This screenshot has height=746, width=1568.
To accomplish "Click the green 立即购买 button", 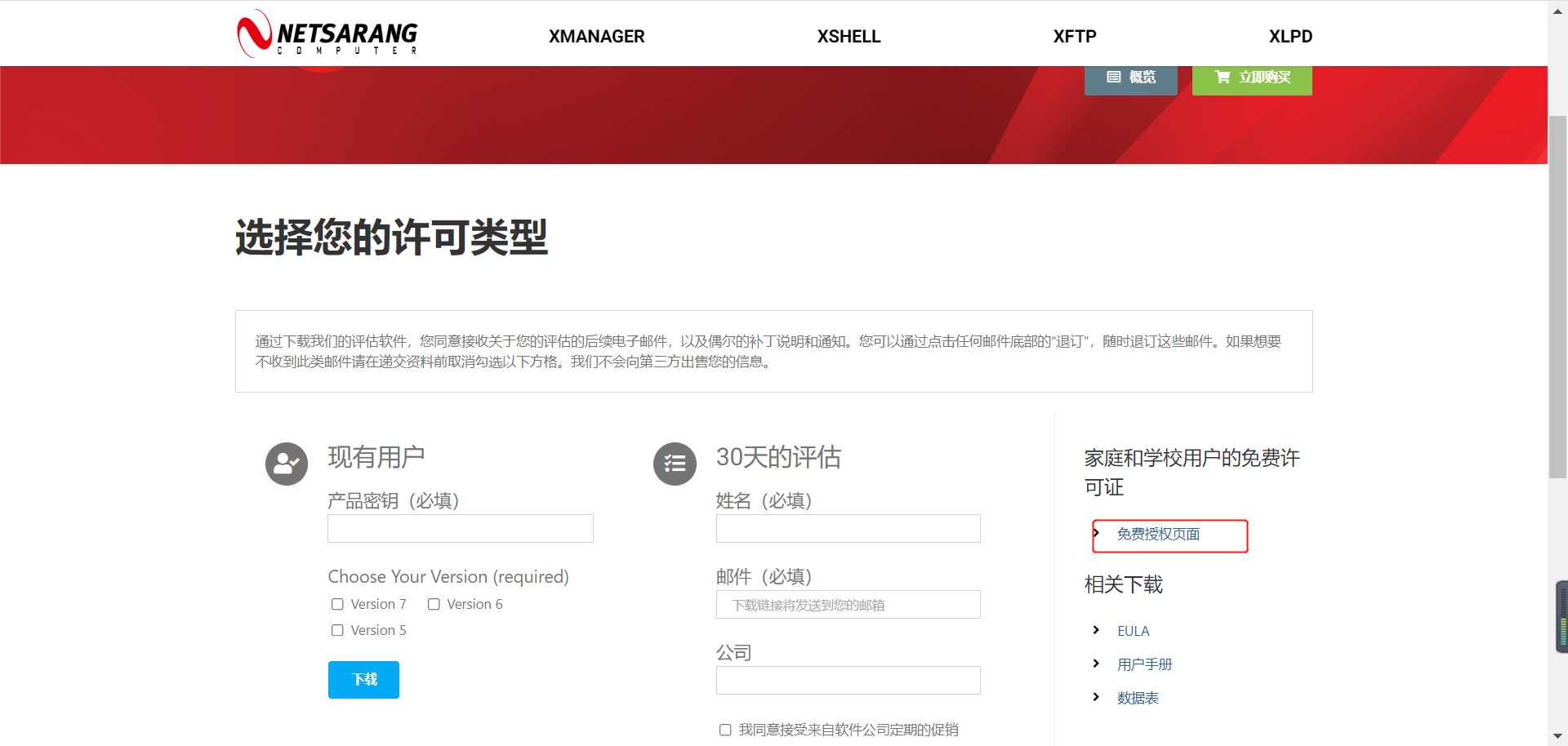I will pos(1252,79).
